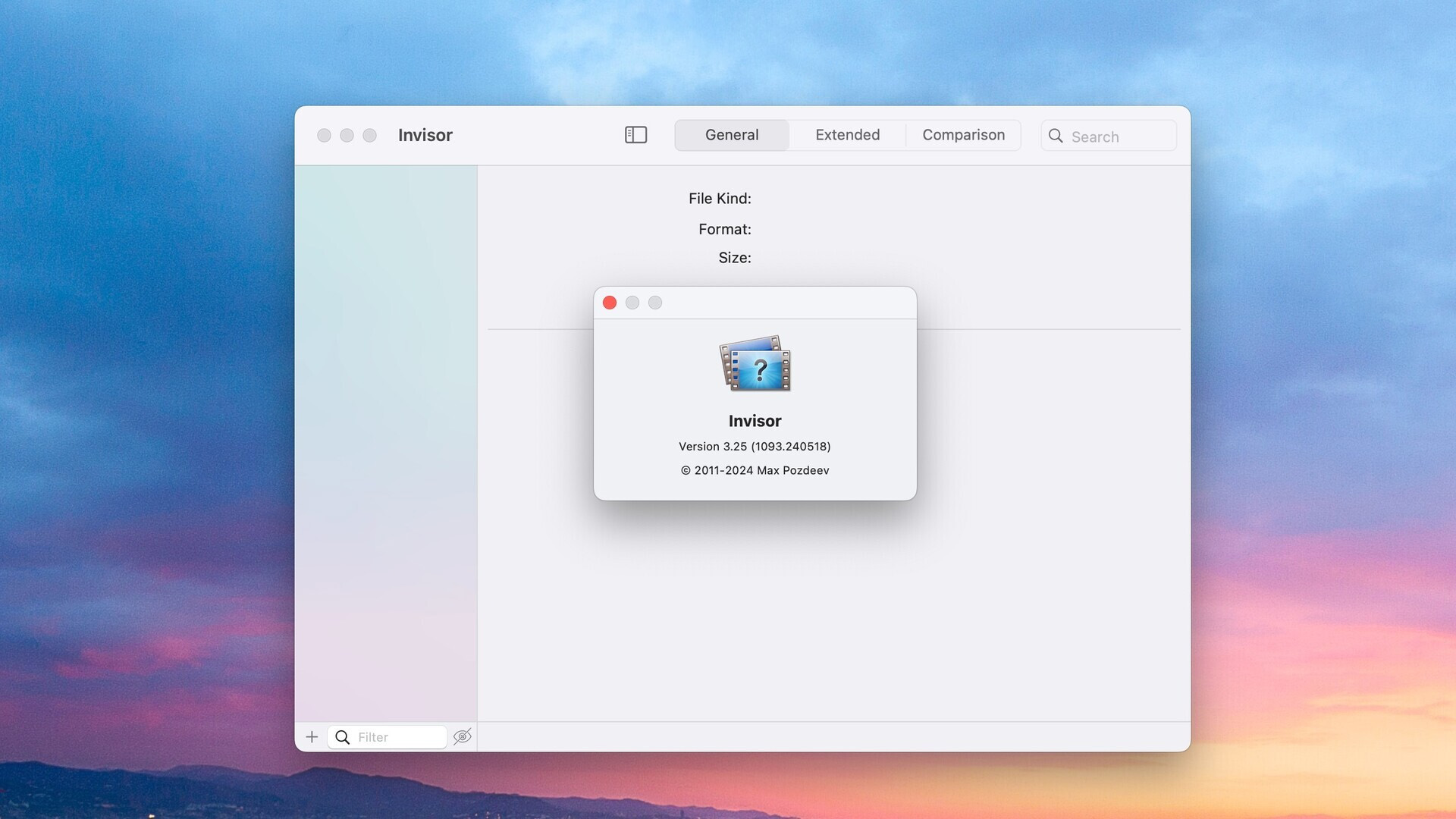Switch to the Extended tab
The width and height of the screenshot is (1456, 819).
847,135
